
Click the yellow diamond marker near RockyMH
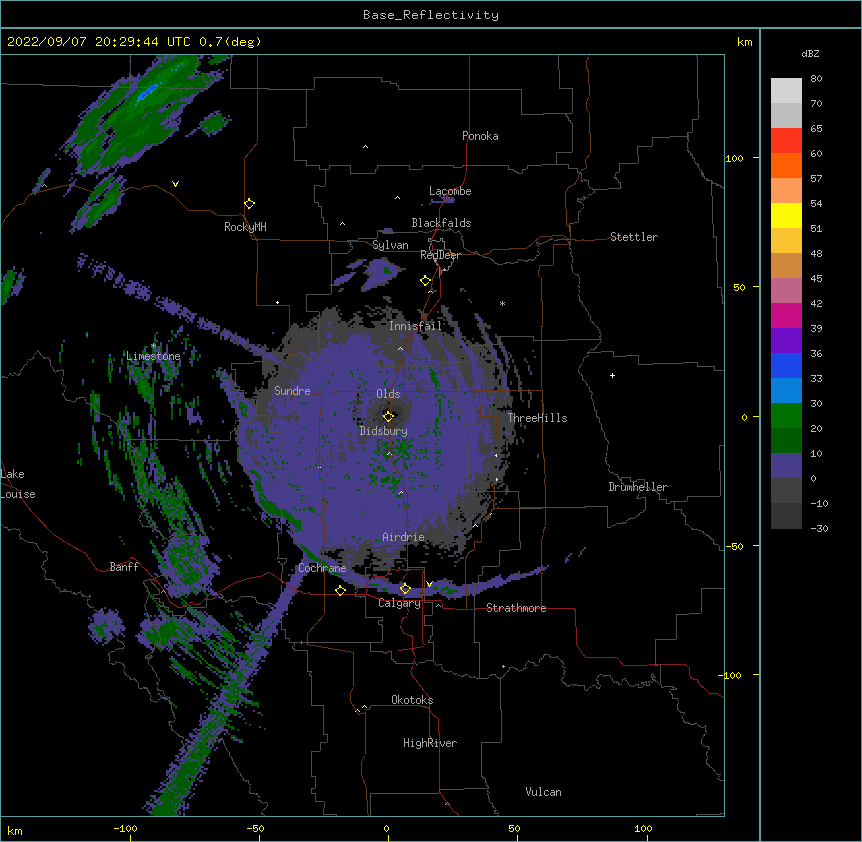point(250,204)
